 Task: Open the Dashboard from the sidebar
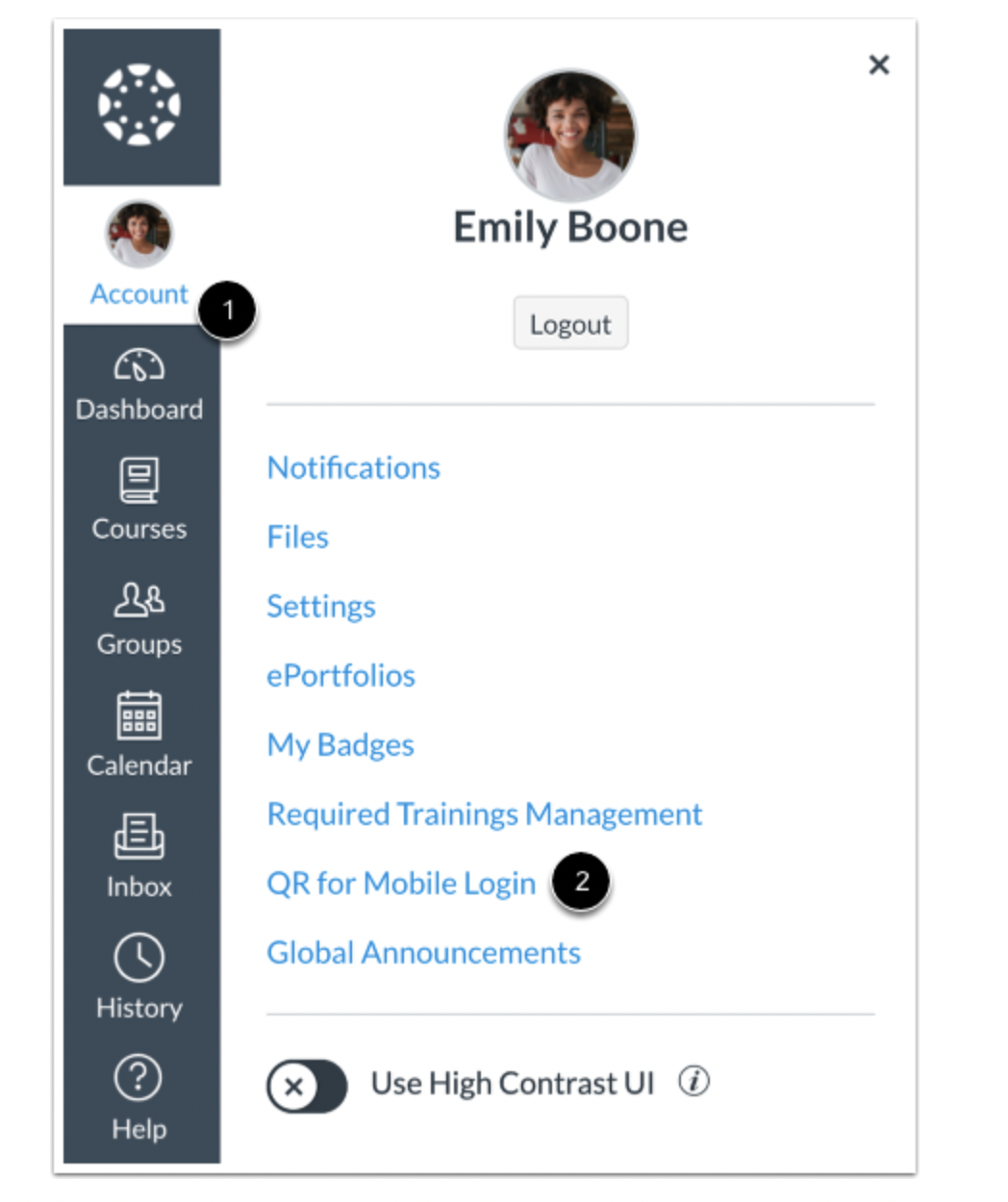coord(139,387)
